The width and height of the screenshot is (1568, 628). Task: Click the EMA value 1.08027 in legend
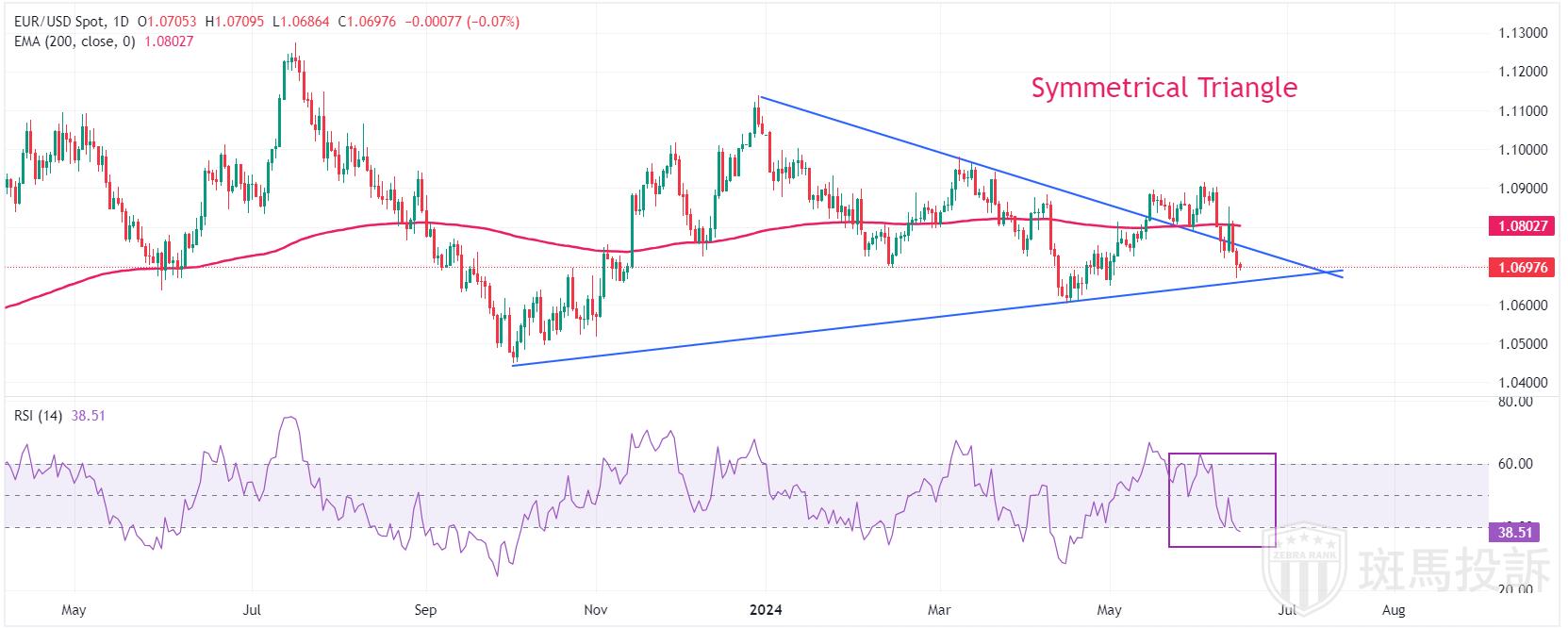click(x=168, y=42)
